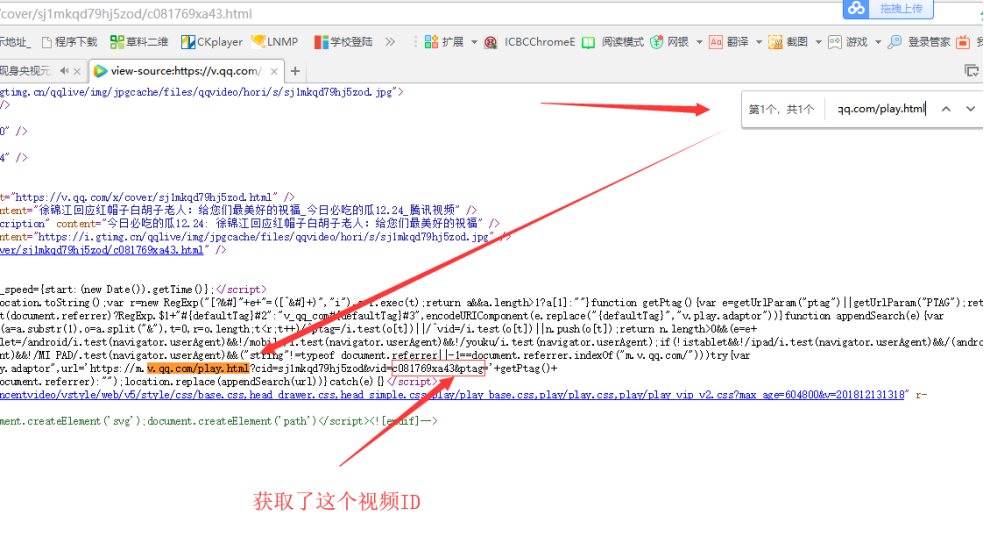Open a new tab with plus button
This screenshot has width=984, height=551.
(x=295, y=71)
